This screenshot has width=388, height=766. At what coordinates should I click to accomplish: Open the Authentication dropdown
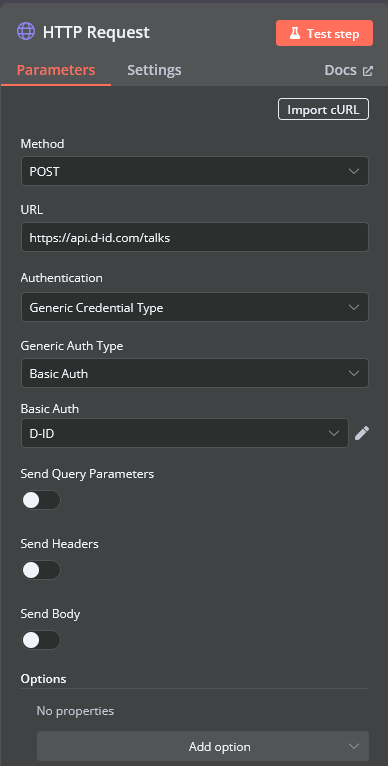[194, 307]
